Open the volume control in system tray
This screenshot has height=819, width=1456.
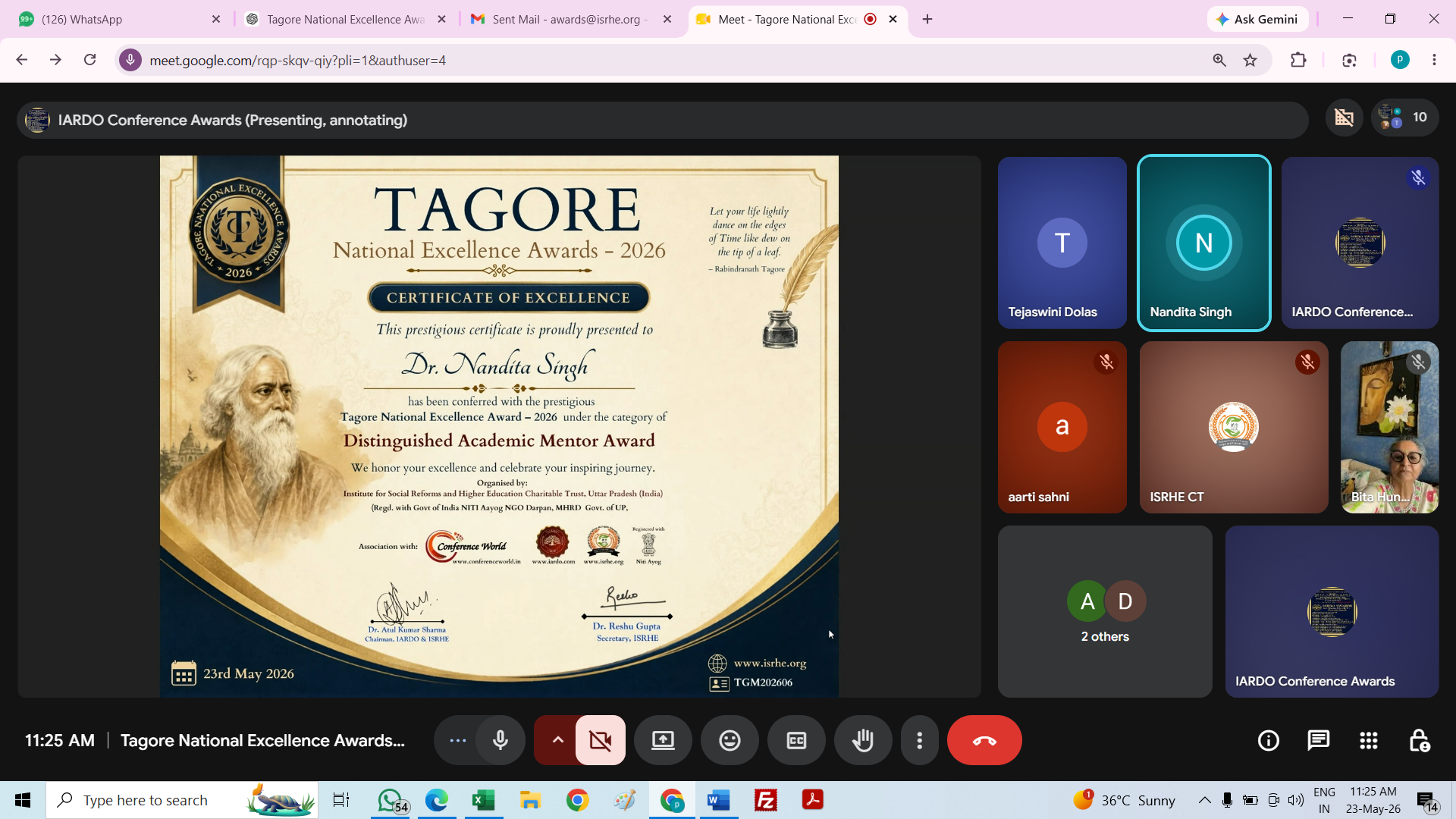click(x=1296, y=800)
